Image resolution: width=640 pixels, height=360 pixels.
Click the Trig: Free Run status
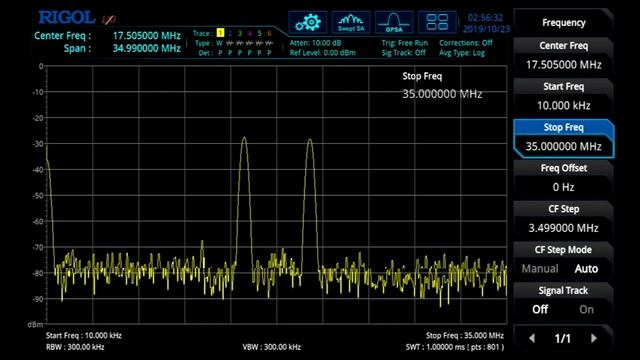pyautogui.click(x=404, y=42)
